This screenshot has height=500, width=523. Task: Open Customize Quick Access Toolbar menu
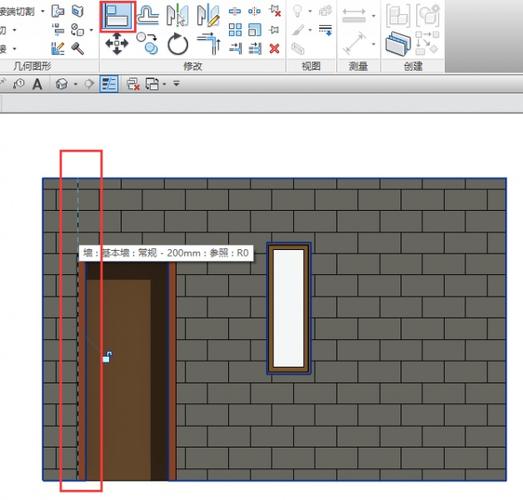pos(176,84)
